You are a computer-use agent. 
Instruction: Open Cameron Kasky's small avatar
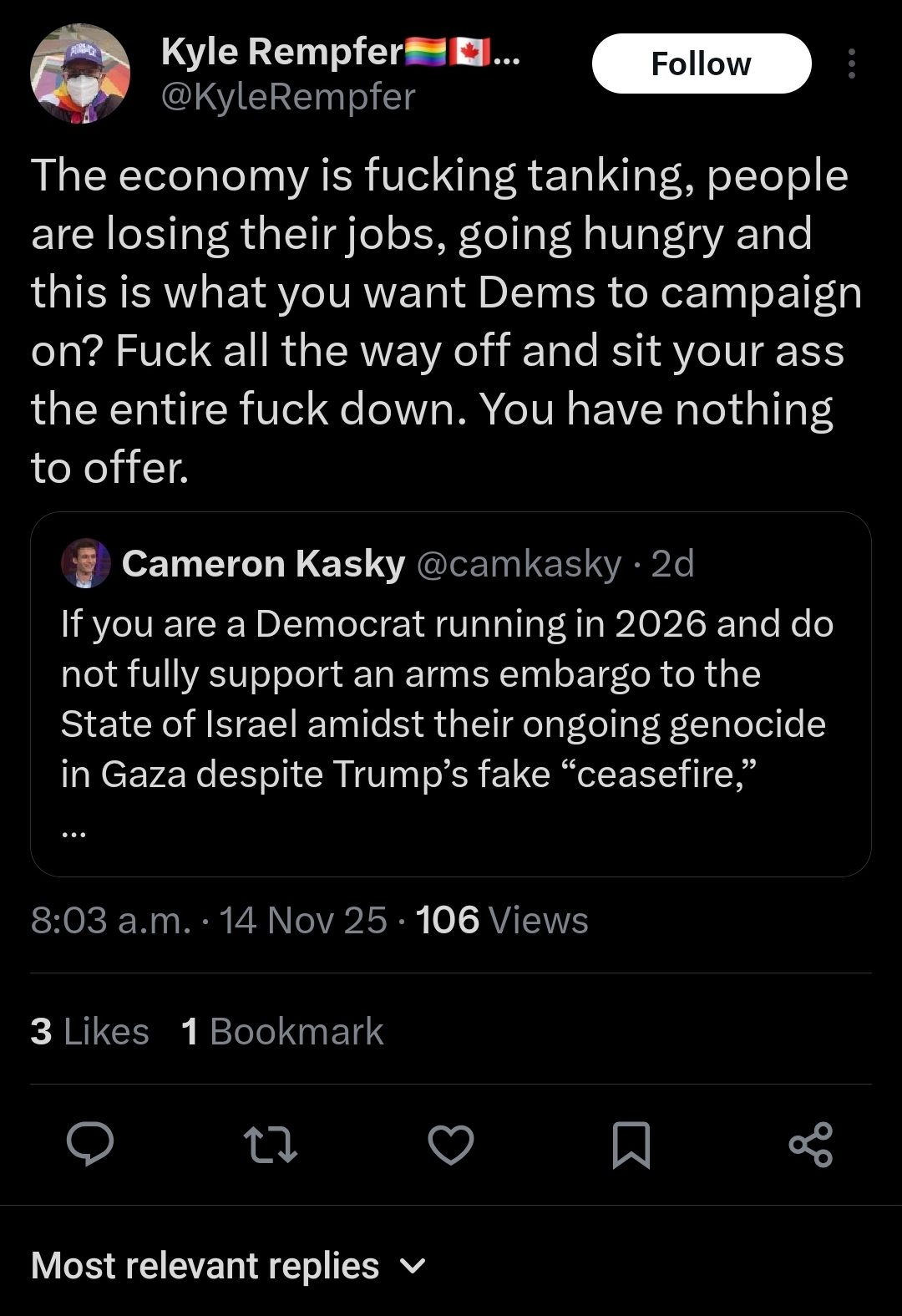coord(86,563)
